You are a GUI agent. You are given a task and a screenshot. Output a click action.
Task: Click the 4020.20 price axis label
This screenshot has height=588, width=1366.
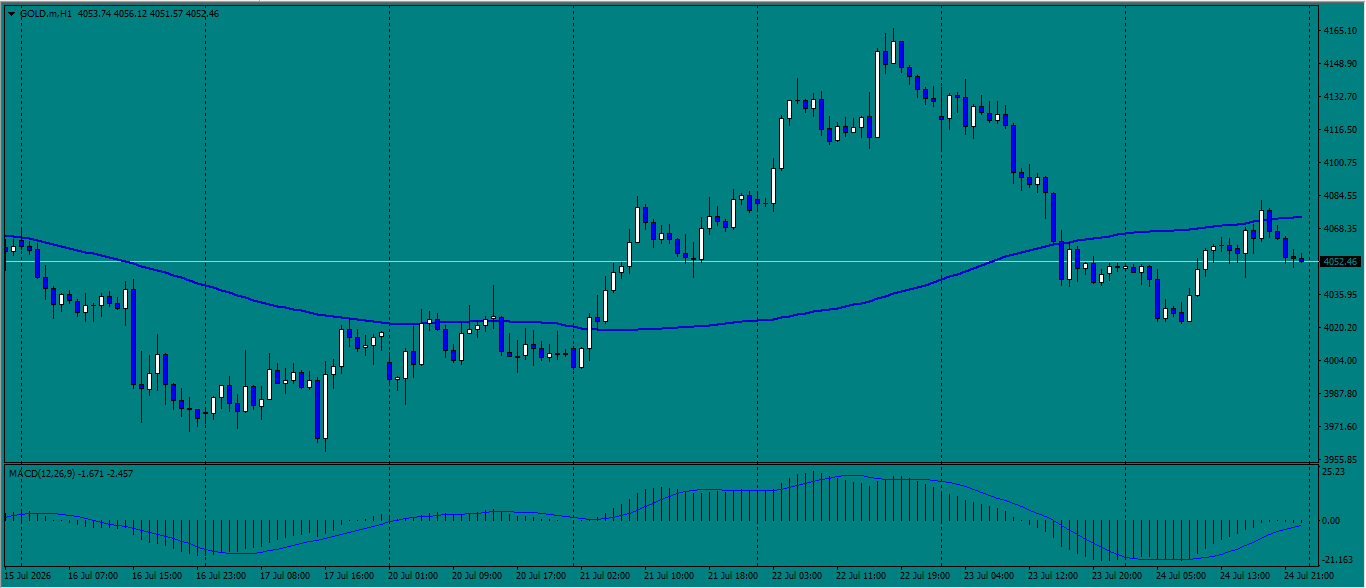click(x=1339, y=328)
